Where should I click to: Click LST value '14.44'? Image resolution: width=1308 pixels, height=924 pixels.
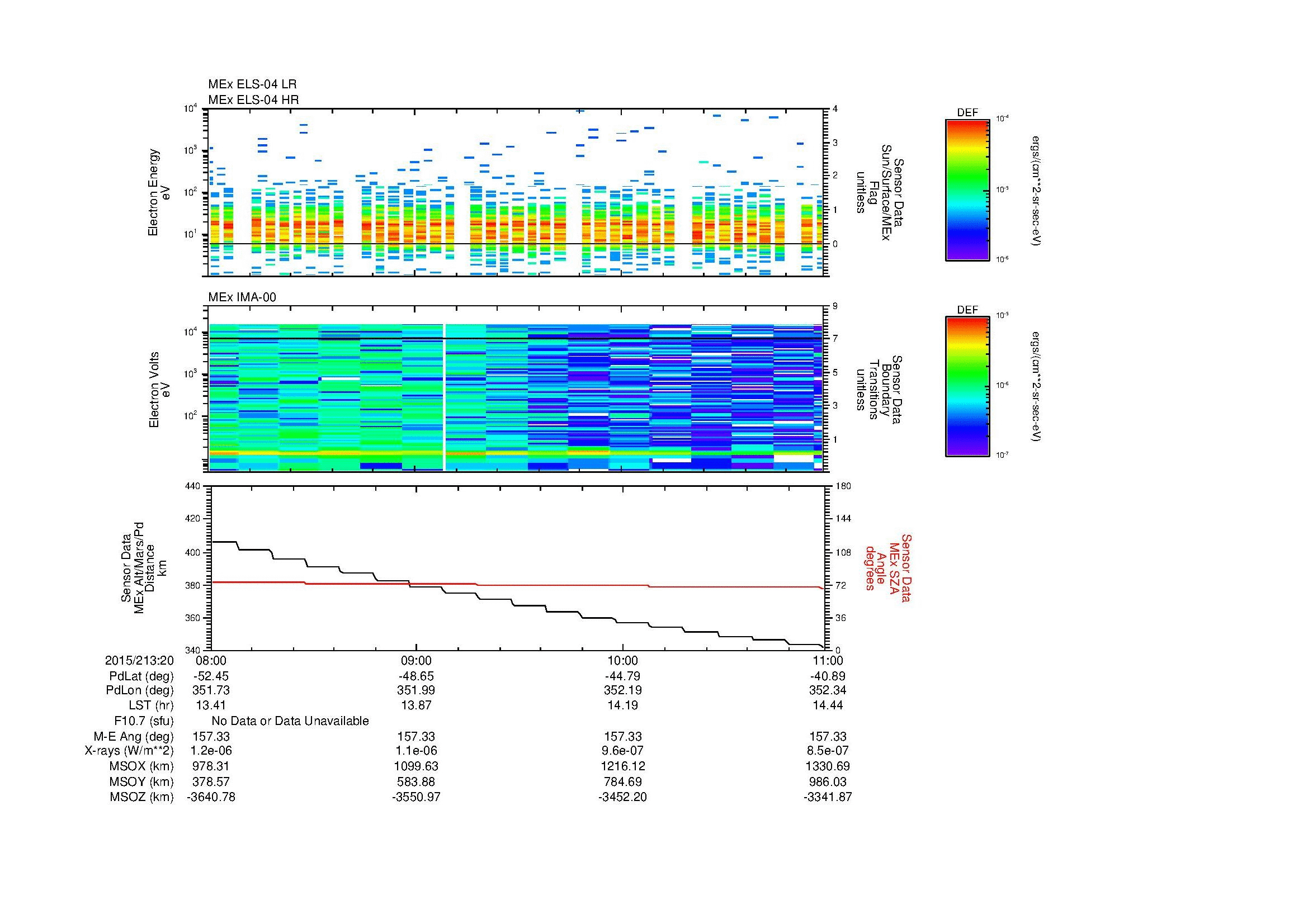click(828, 705)
